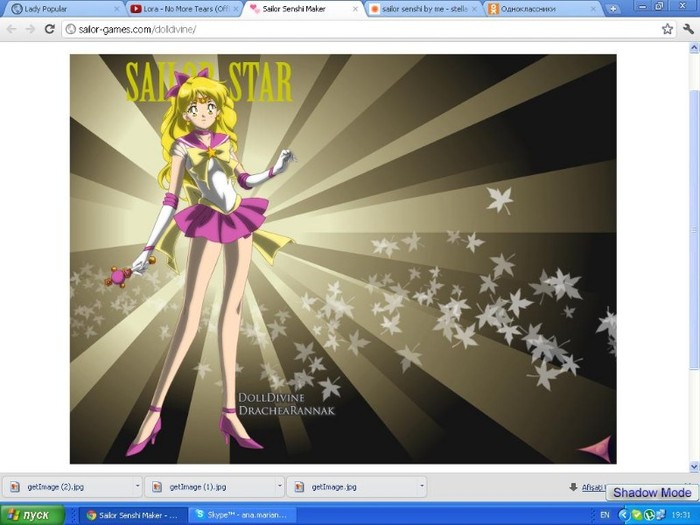Open the downloaded getImage (2).jpg file
Screen dimensions: 700x525
62,487
